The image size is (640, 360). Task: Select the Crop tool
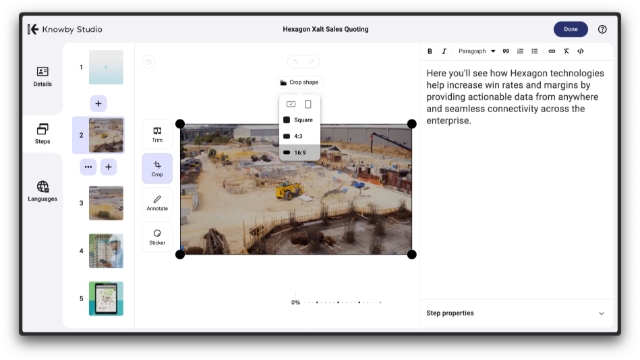(157, 169)
